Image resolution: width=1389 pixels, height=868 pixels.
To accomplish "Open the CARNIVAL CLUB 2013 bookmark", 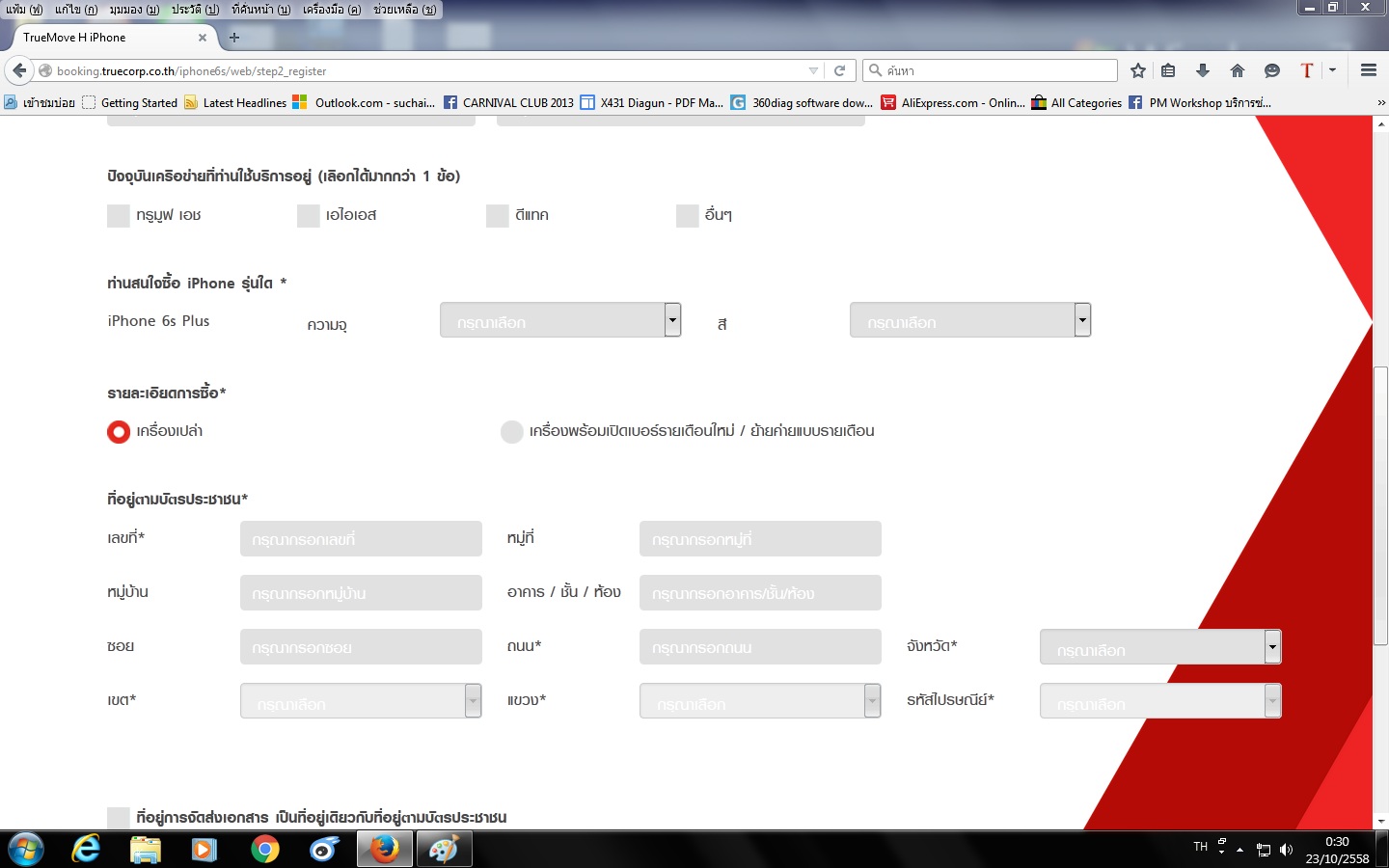I will click(508, 102).
